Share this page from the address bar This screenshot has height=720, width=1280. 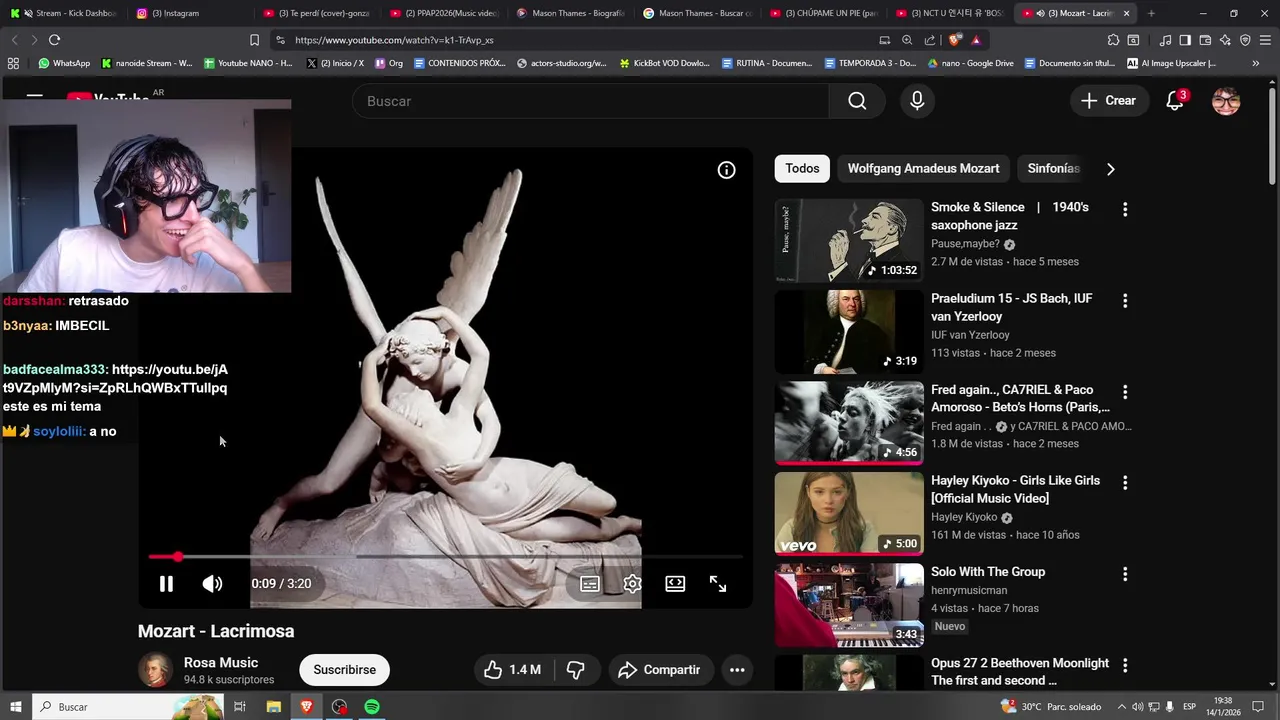pyautogui.click(x=930, y=40)
